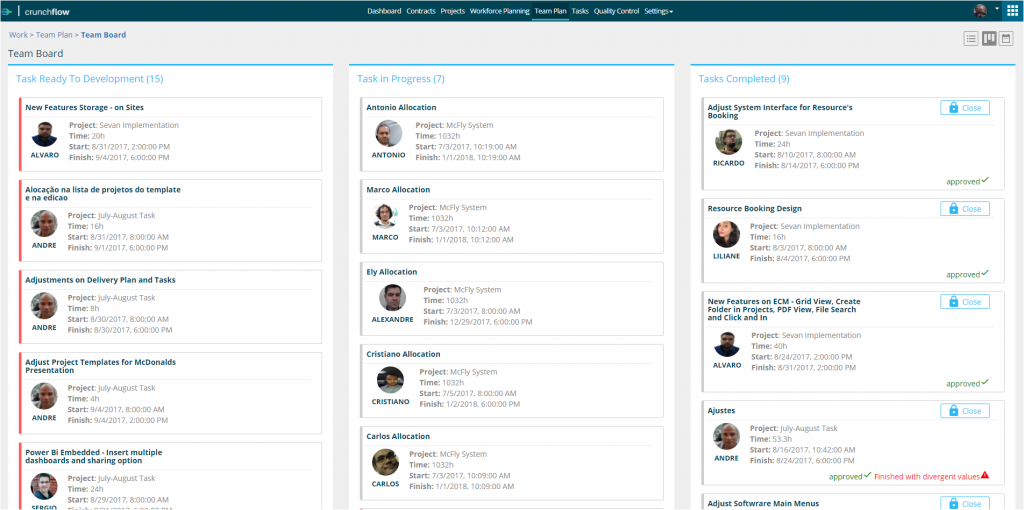Viewport: 1024px width, 510px height.
Task: Open Projects from the navigation bar
Action: tap(453, 11)
